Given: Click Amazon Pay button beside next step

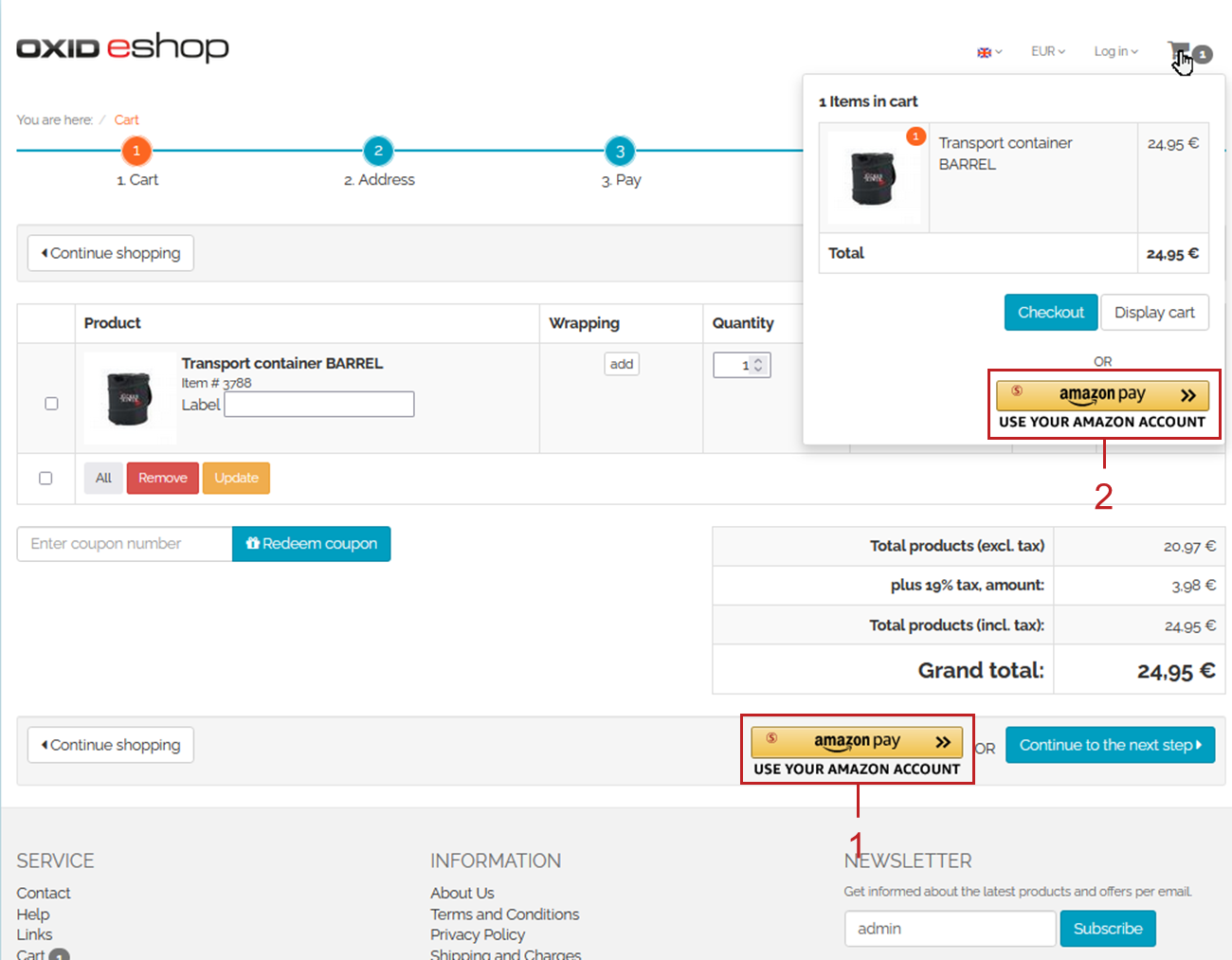Looking at the screenshot, I should pyautogui.click(x=856, y=741).
